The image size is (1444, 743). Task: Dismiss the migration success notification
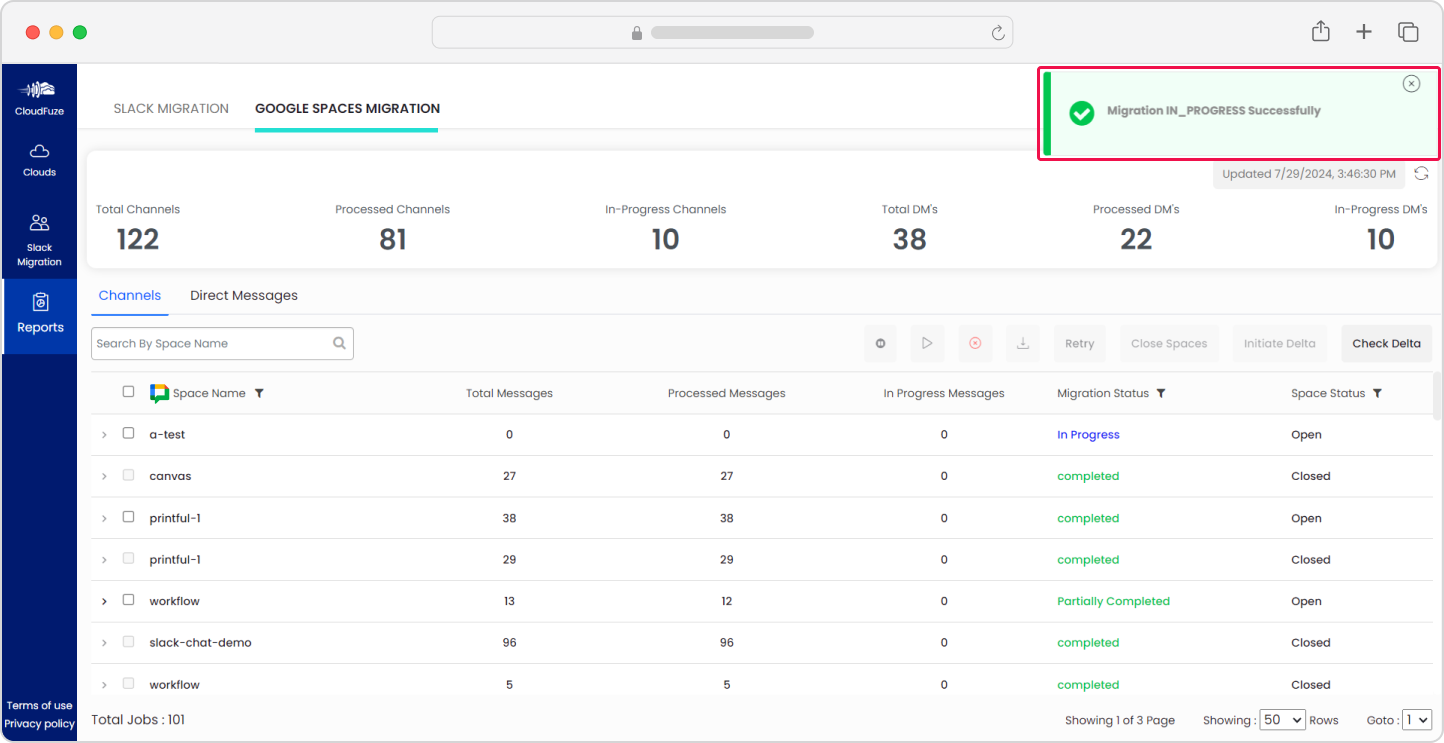1411,84
